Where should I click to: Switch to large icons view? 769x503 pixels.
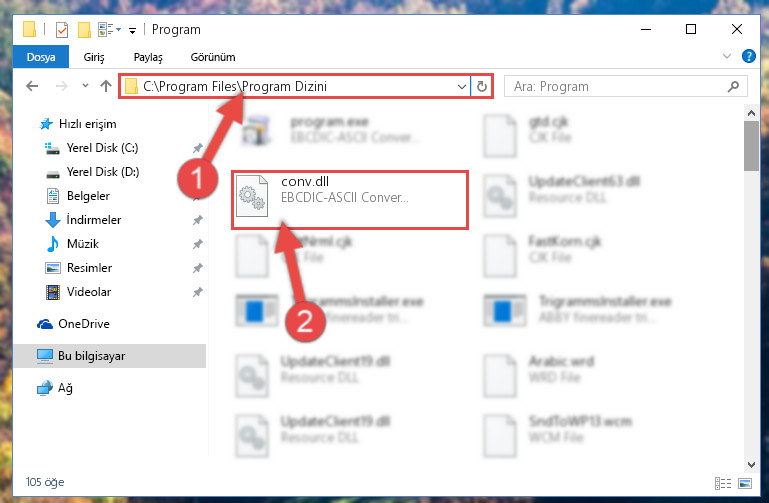tap(745, 483)
